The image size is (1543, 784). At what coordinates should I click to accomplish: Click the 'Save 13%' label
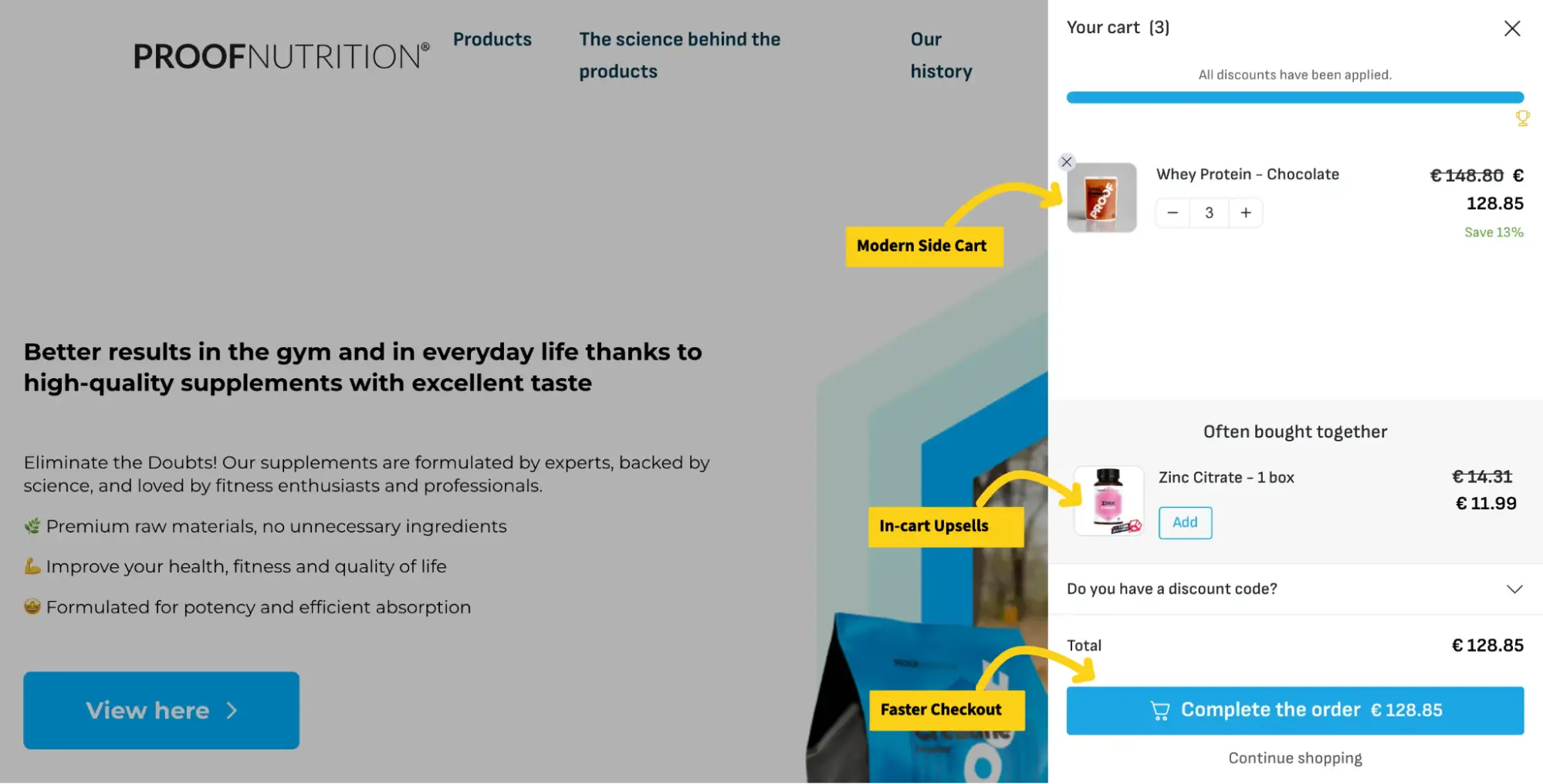click(1494, 232)
